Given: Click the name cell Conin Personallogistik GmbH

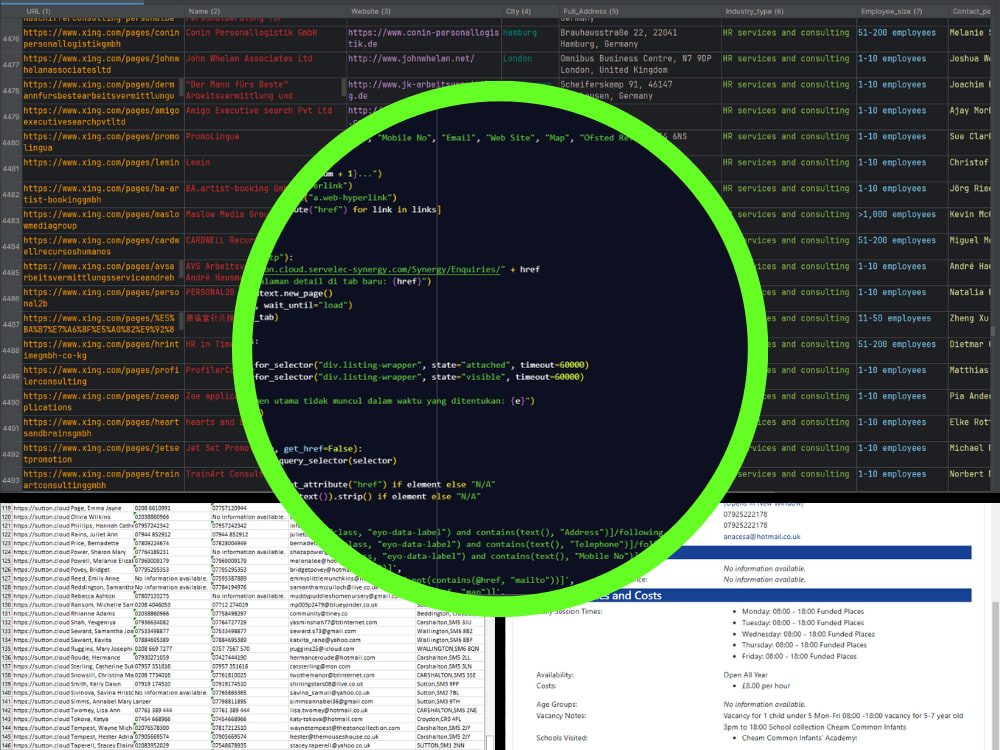Looking at the screenshot, I should [251, 33].
